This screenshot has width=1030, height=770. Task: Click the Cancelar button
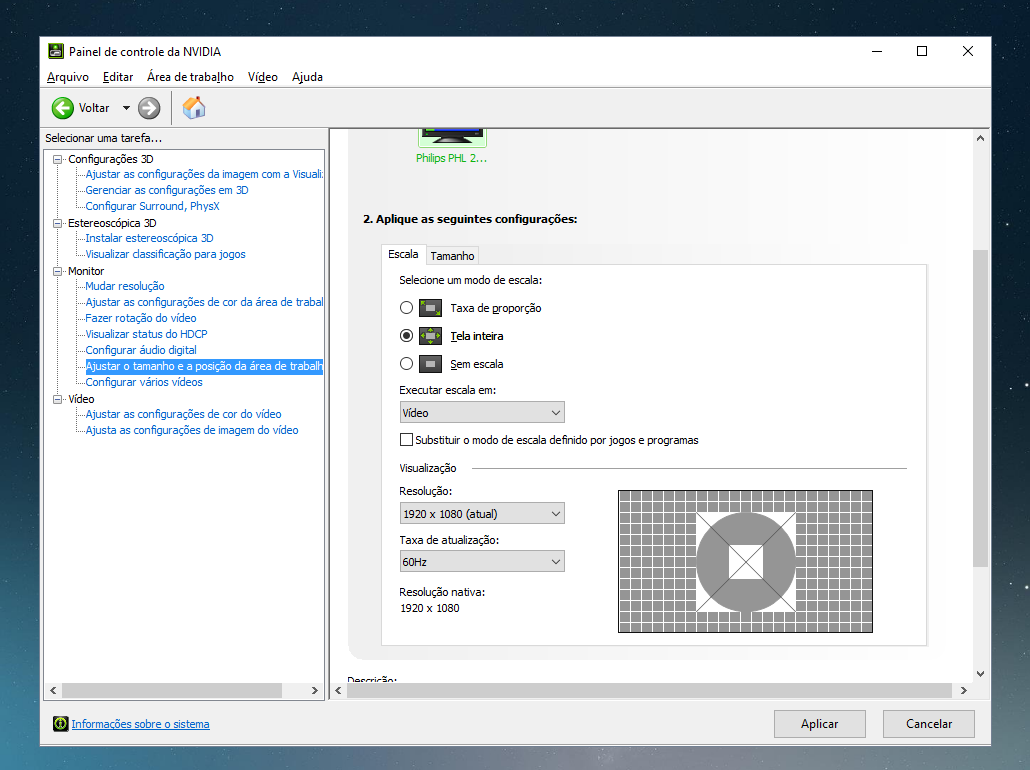(x=928, y=723)
